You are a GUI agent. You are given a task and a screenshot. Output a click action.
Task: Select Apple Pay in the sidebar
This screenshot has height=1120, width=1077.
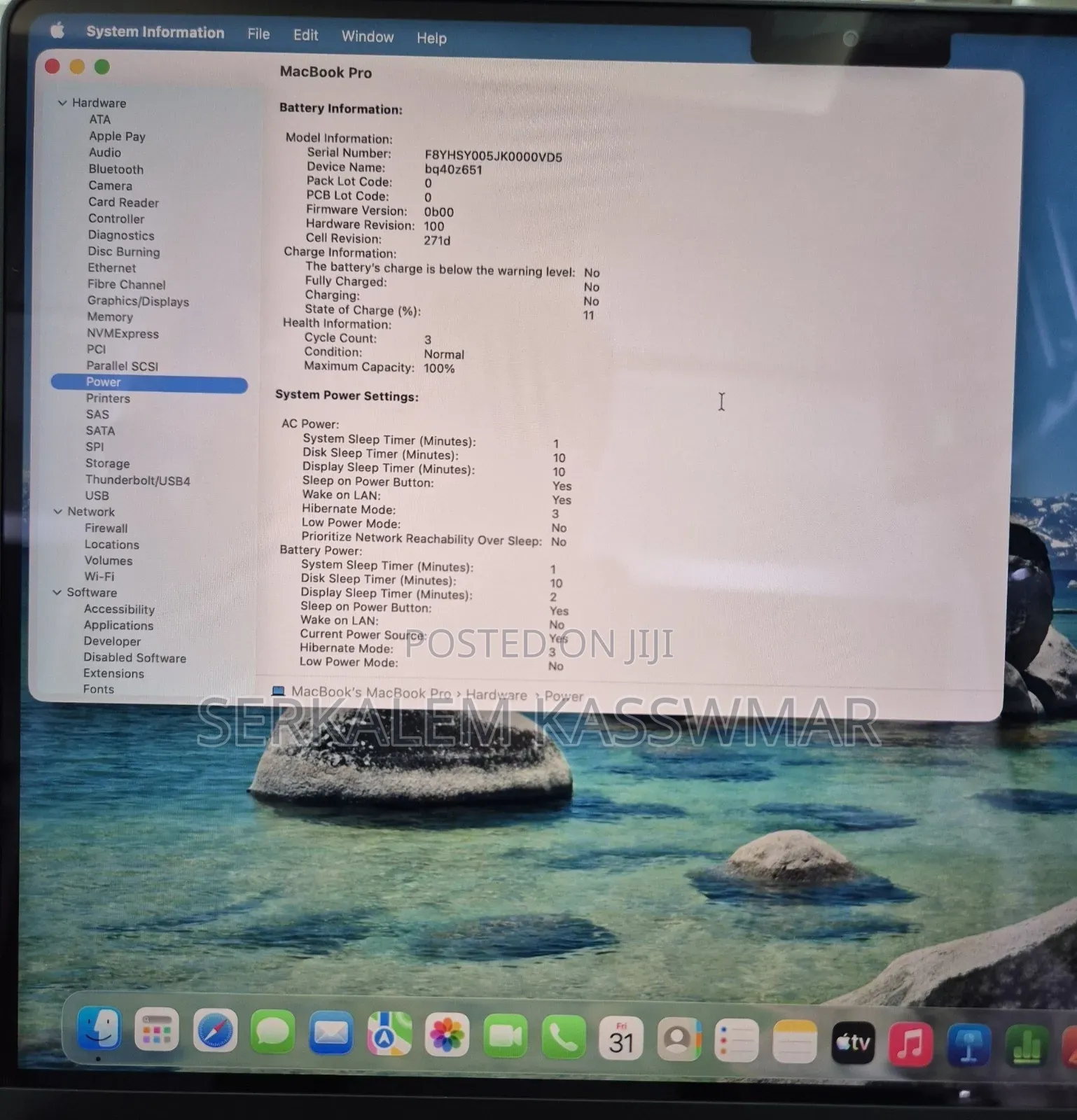[x=117, y=136]
